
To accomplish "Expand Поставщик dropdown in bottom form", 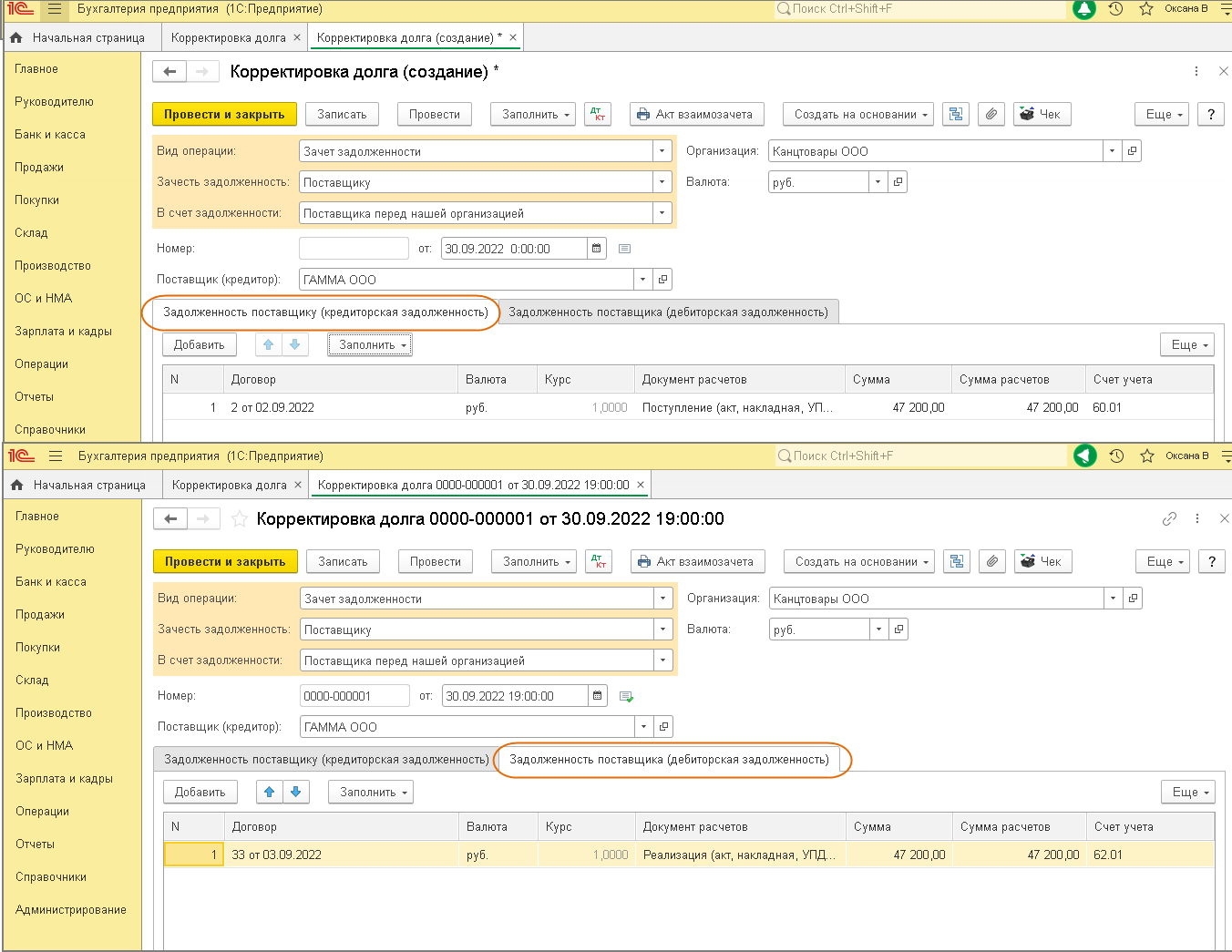I will click(644, 727).
